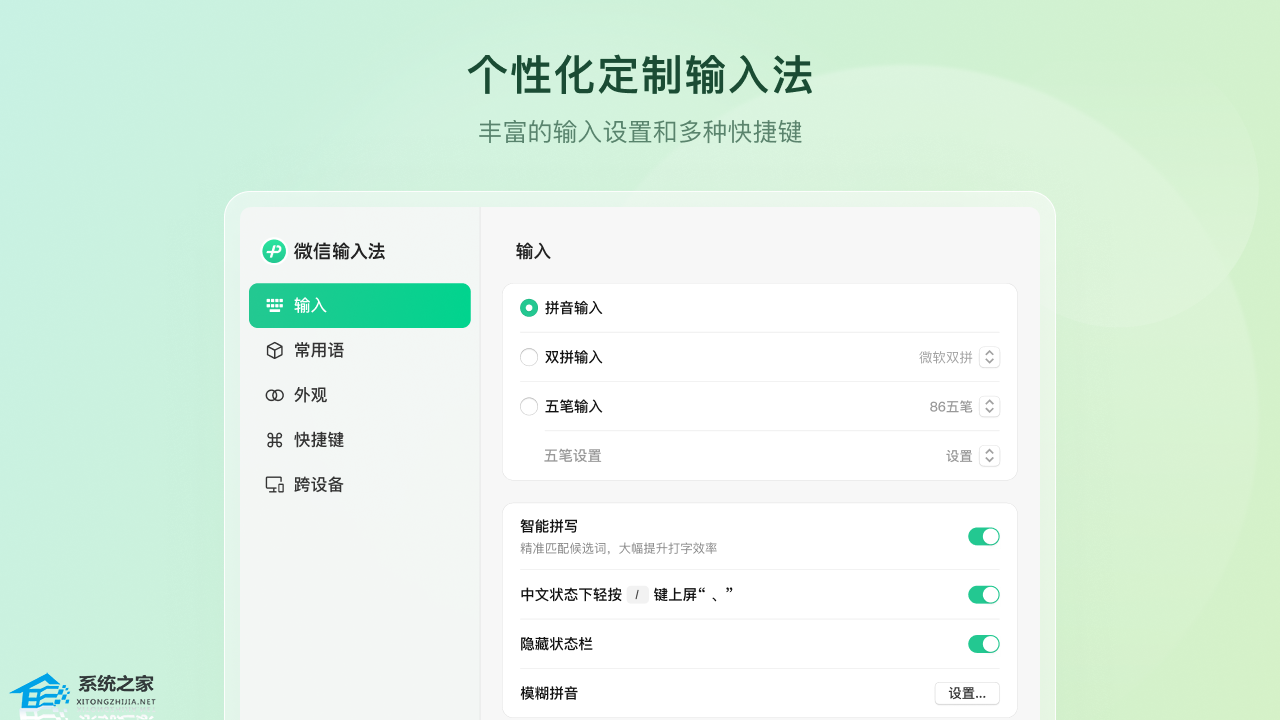This screenshot has width=1280, height=720.
Task: Switch to the 外观 section
Action: [360, 395]
